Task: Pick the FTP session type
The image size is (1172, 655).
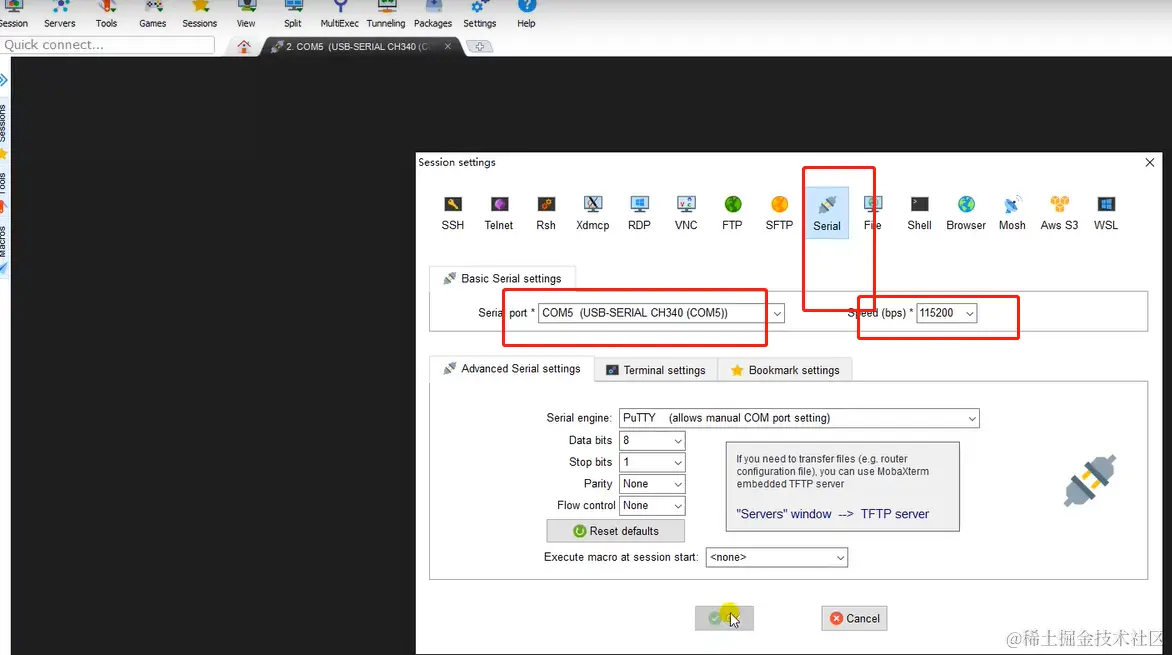Action: [732, 212]
